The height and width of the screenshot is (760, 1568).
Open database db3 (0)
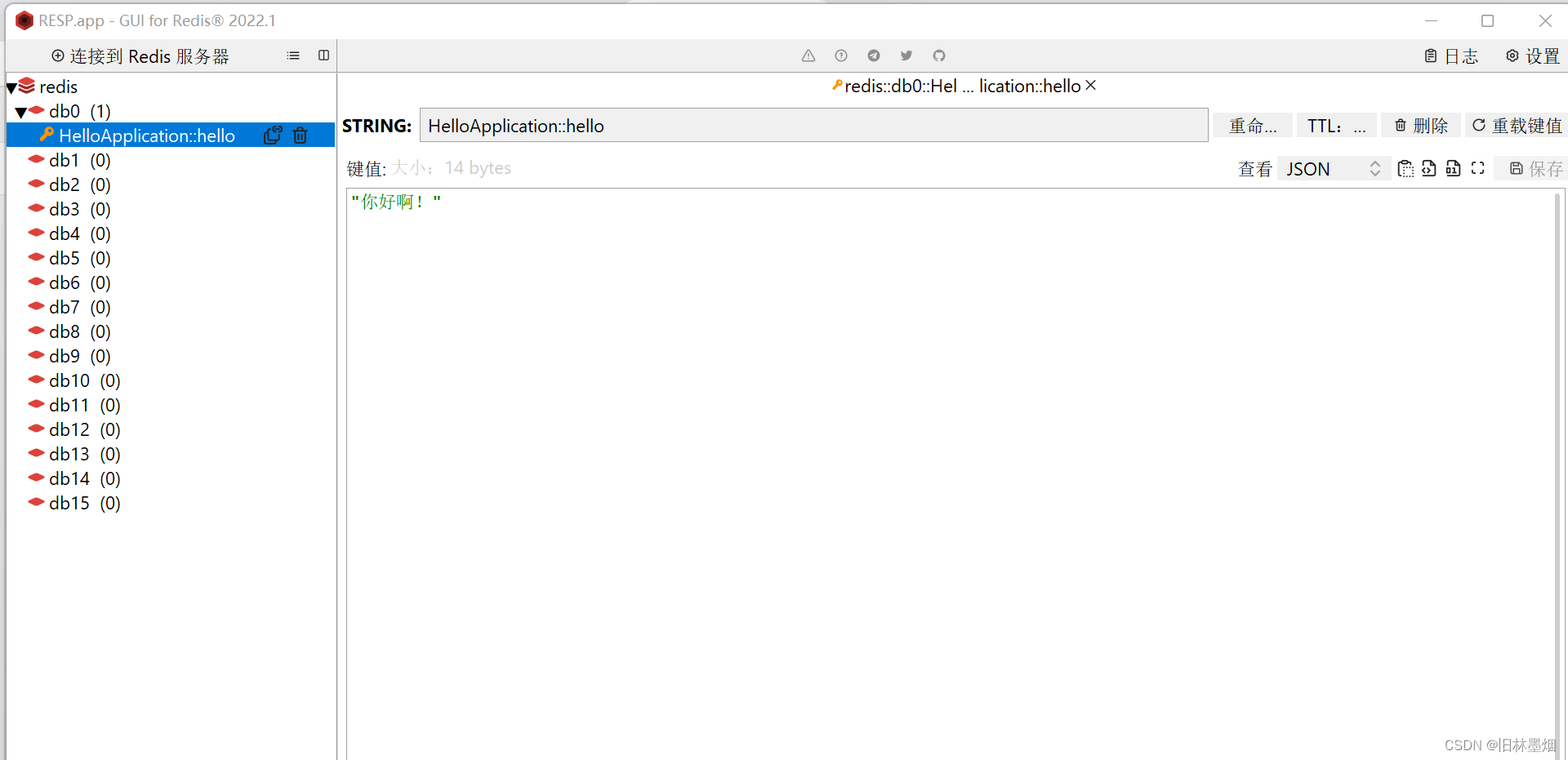[79, 209]
